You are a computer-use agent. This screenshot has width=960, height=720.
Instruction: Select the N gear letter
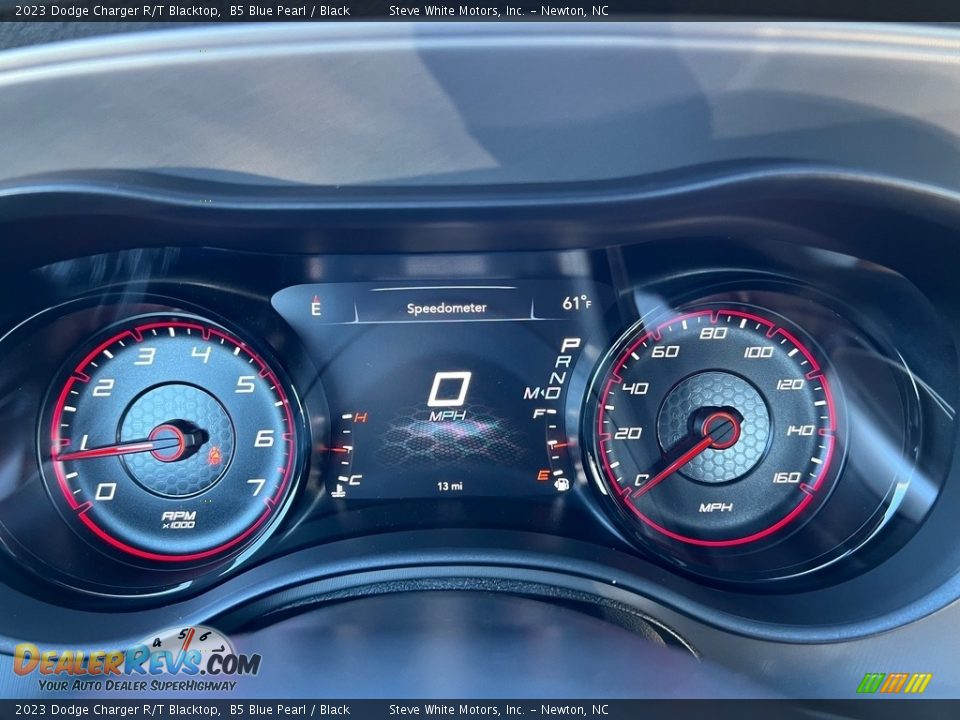pyautogui.click(x=558, y=377)
